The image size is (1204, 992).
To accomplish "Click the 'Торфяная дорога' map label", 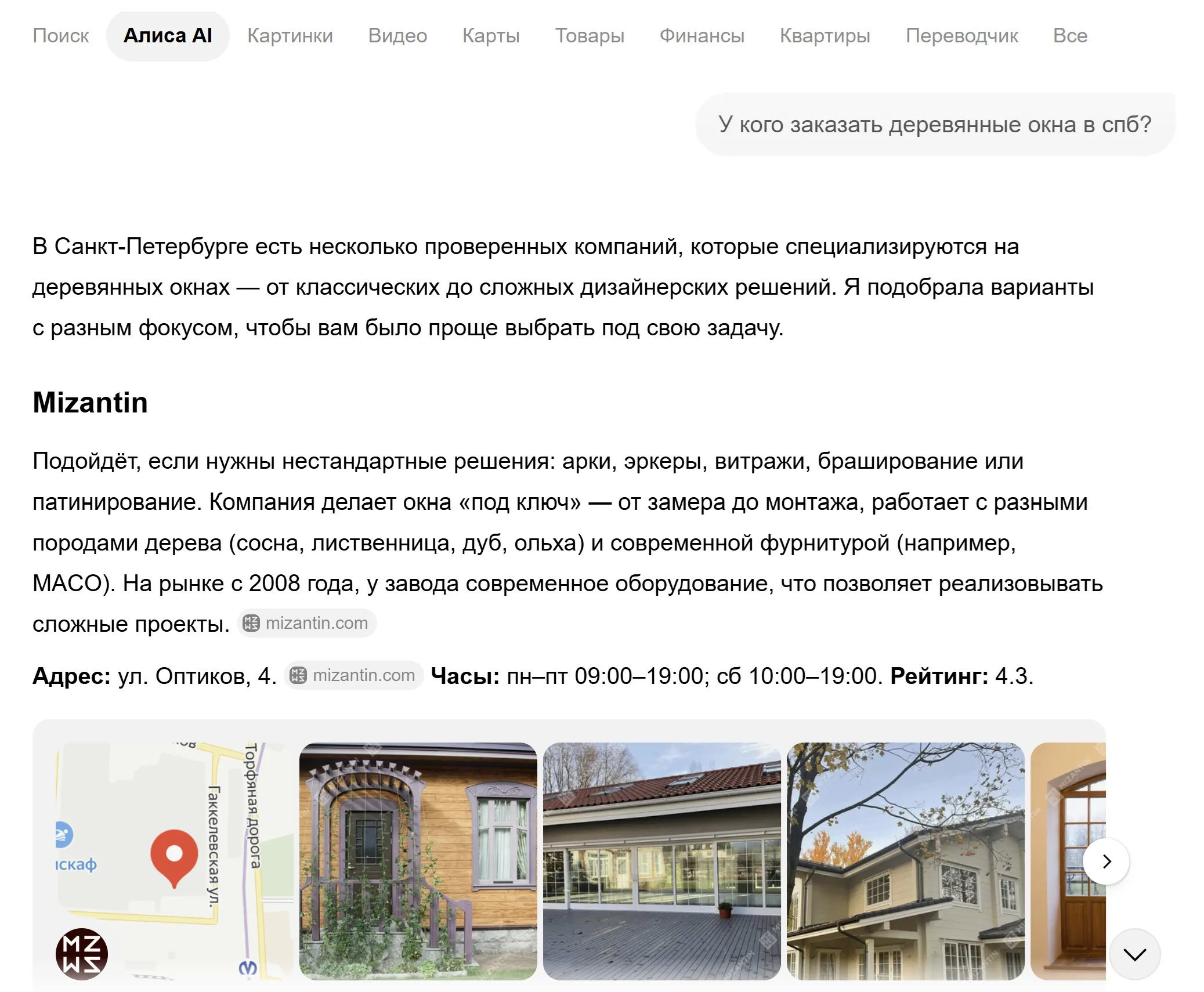I will 252,806.
